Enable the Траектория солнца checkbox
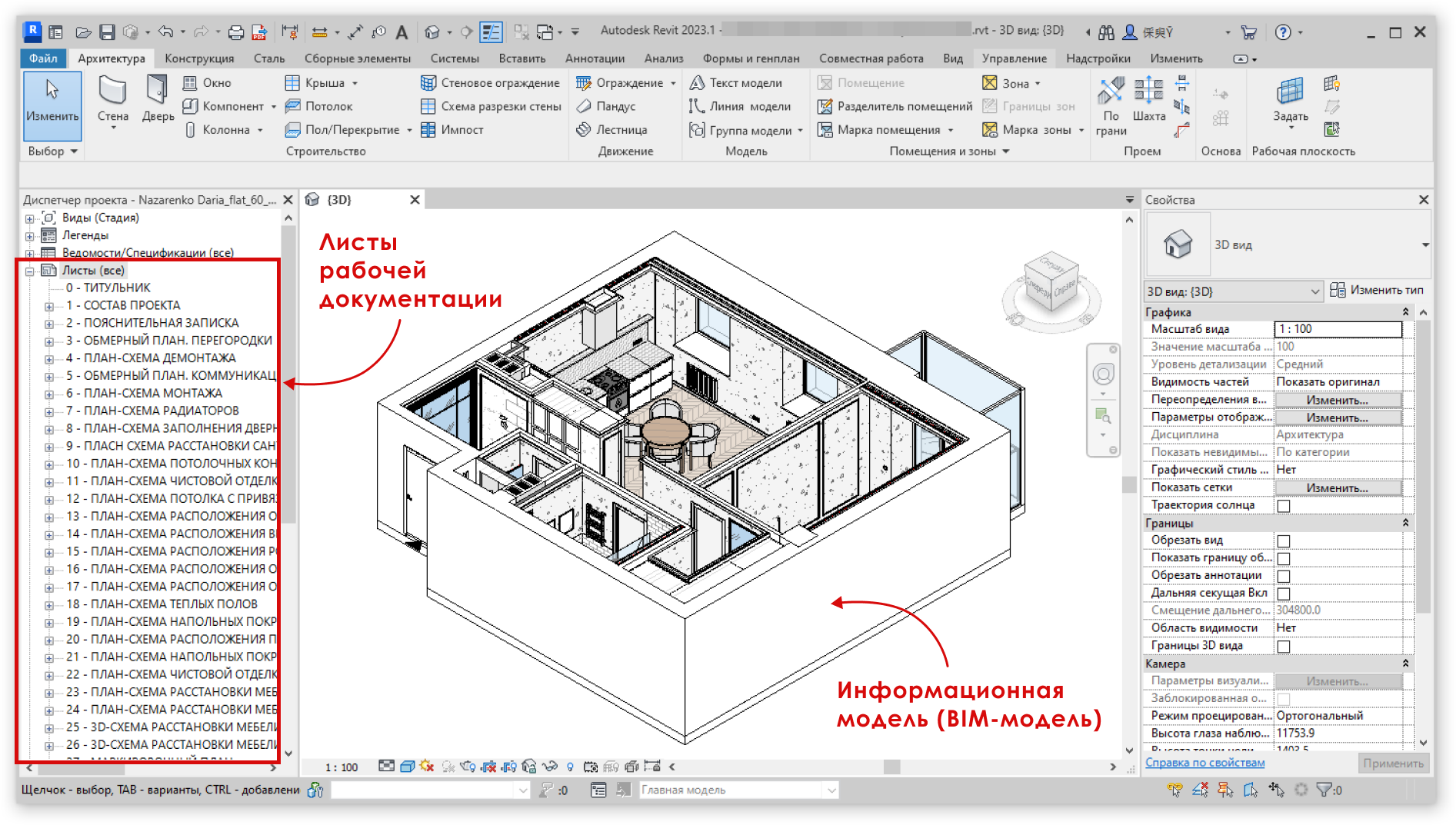This screenshot has width=1456, height=825. [x=1282, y=505]
